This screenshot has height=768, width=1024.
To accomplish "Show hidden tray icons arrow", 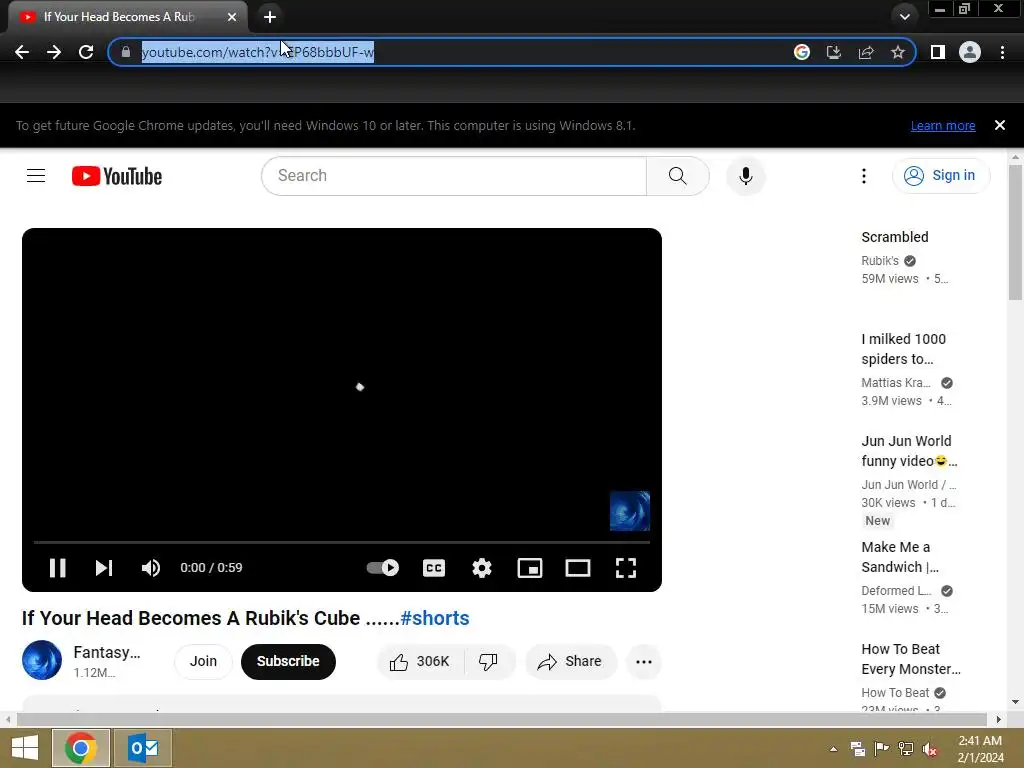I will (833, 749).
